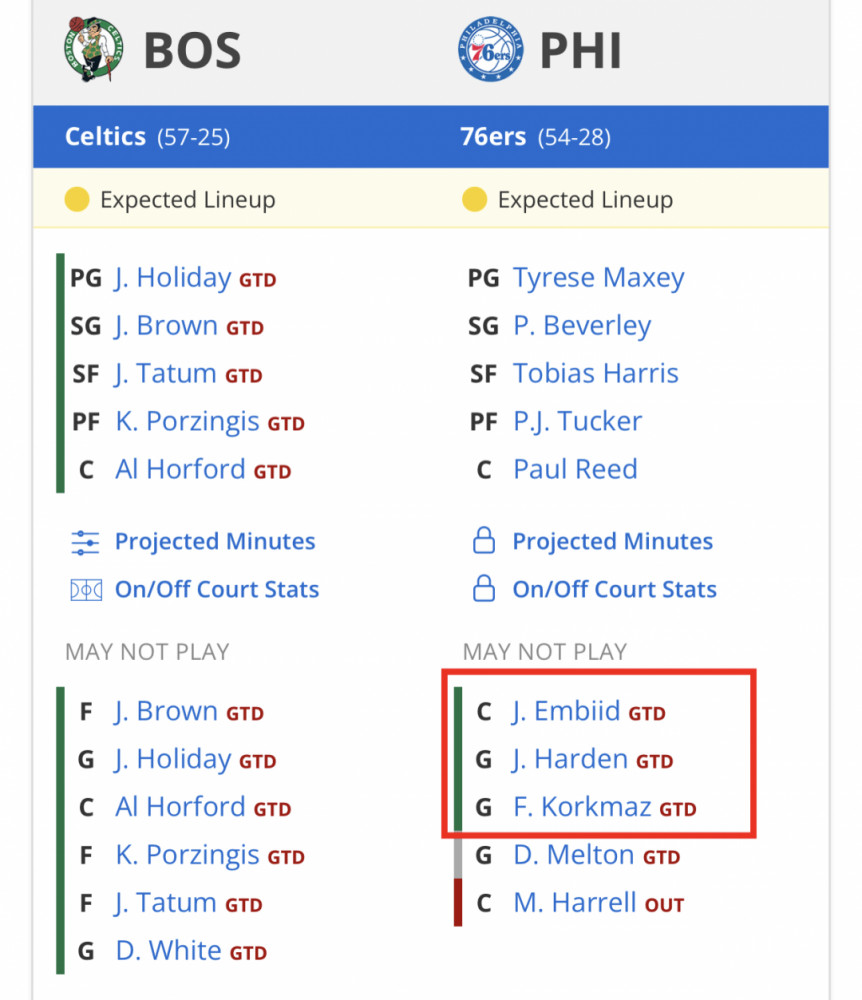Viewport: 862px width, 1000px height.
Task: Click the Boston Celtics logo
Action: pyautogui.click(x=93, y=49)
